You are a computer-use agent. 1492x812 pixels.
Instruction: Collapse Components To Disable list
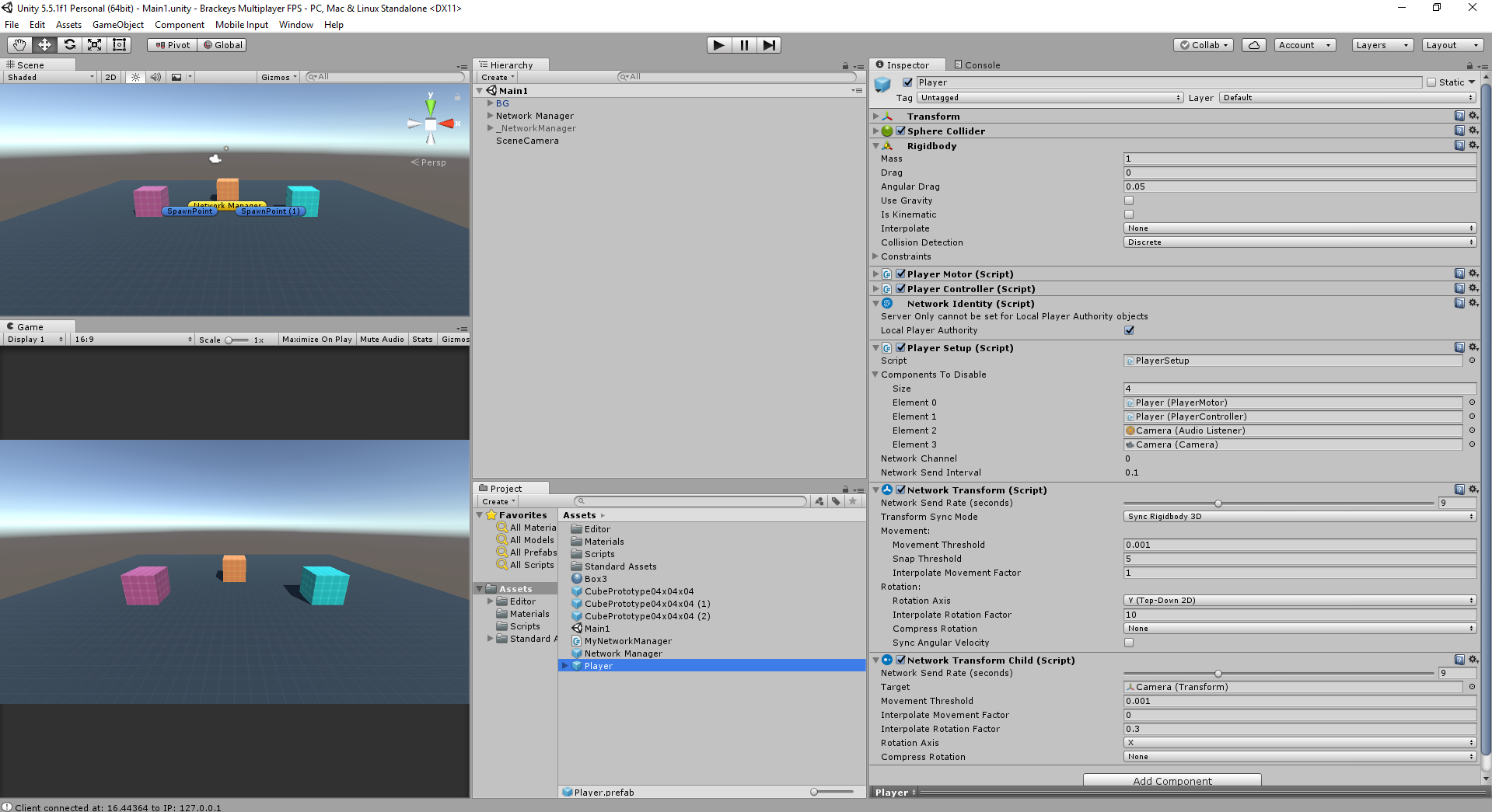click(x=875, y=375)
